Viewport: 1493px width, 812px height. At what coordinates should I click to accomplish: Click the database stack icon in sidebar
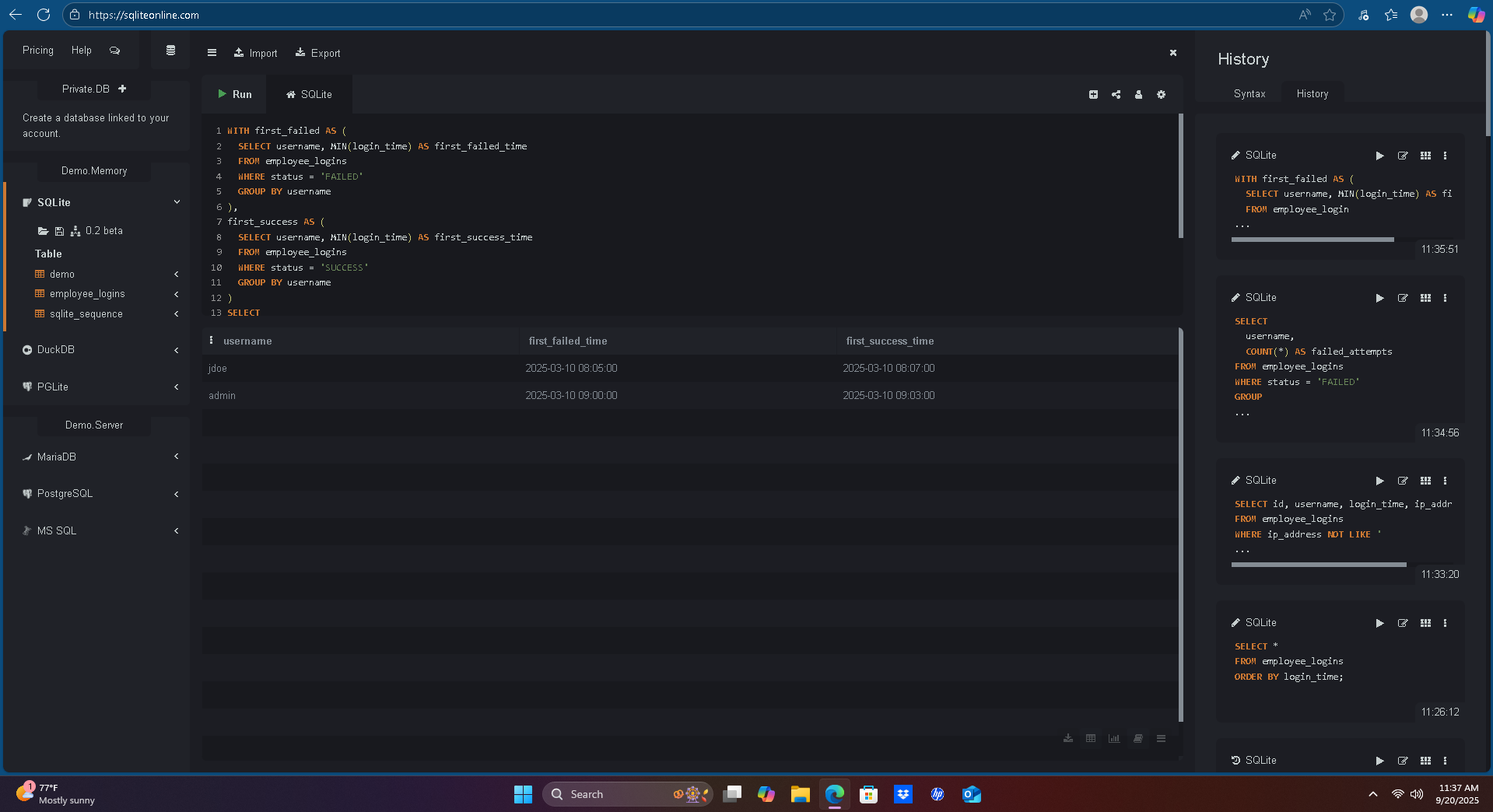click(x=170, y=51)
